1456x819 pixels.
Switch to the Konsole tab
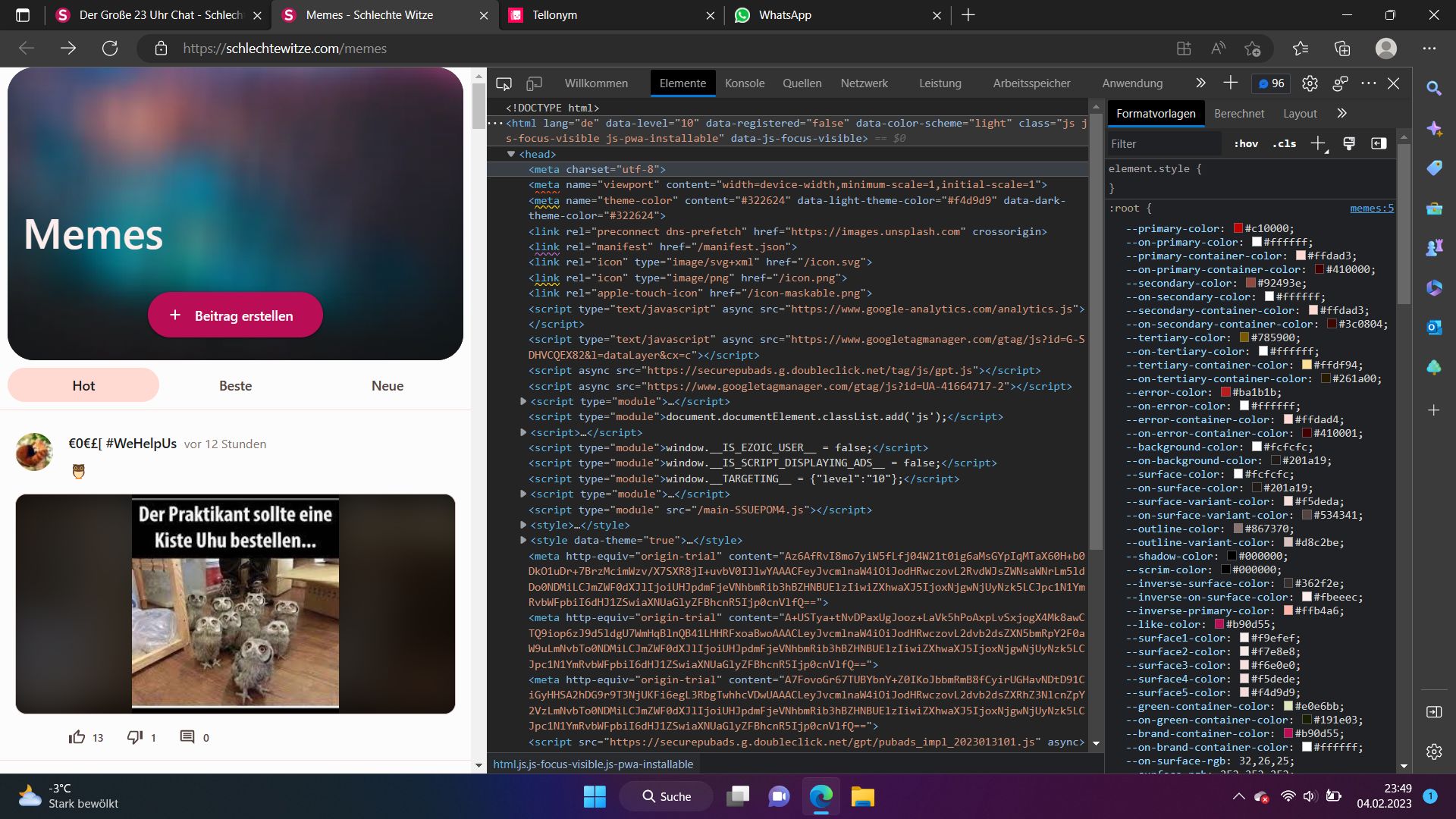click(x=744, y=83)
